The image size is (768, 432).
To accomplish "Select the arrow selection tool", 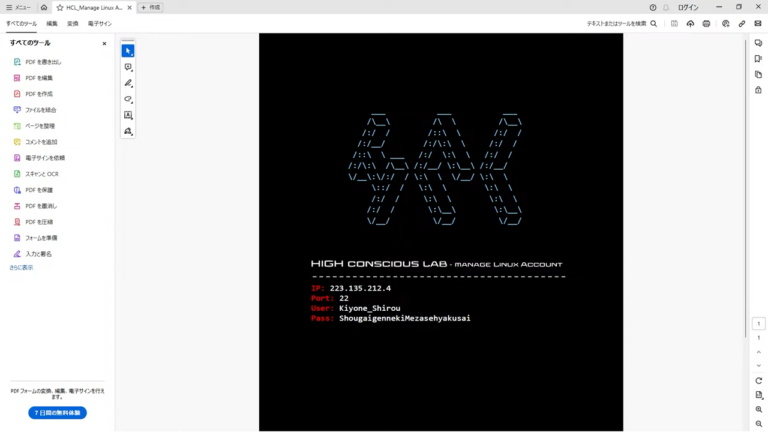I will [128, 51].
